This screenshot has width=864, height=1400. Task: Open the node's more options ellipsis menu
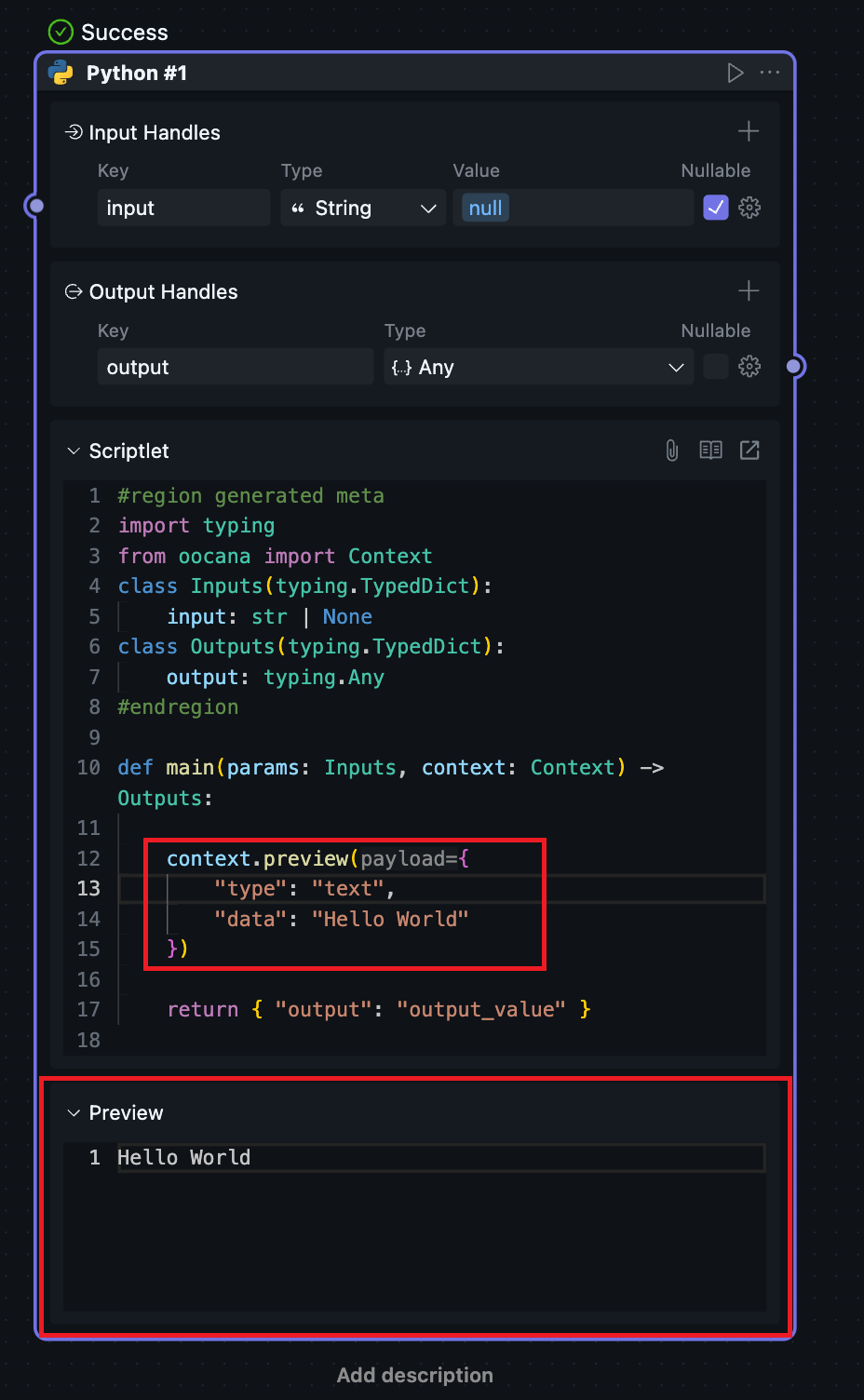[770, 73]
